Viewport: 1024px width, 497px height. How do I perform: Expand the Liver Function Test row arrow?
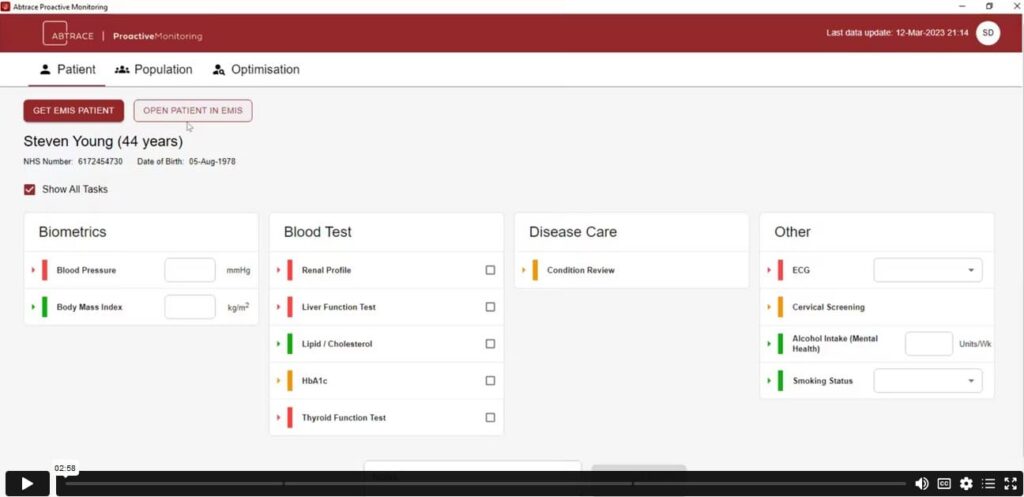(x=279, y=307)
